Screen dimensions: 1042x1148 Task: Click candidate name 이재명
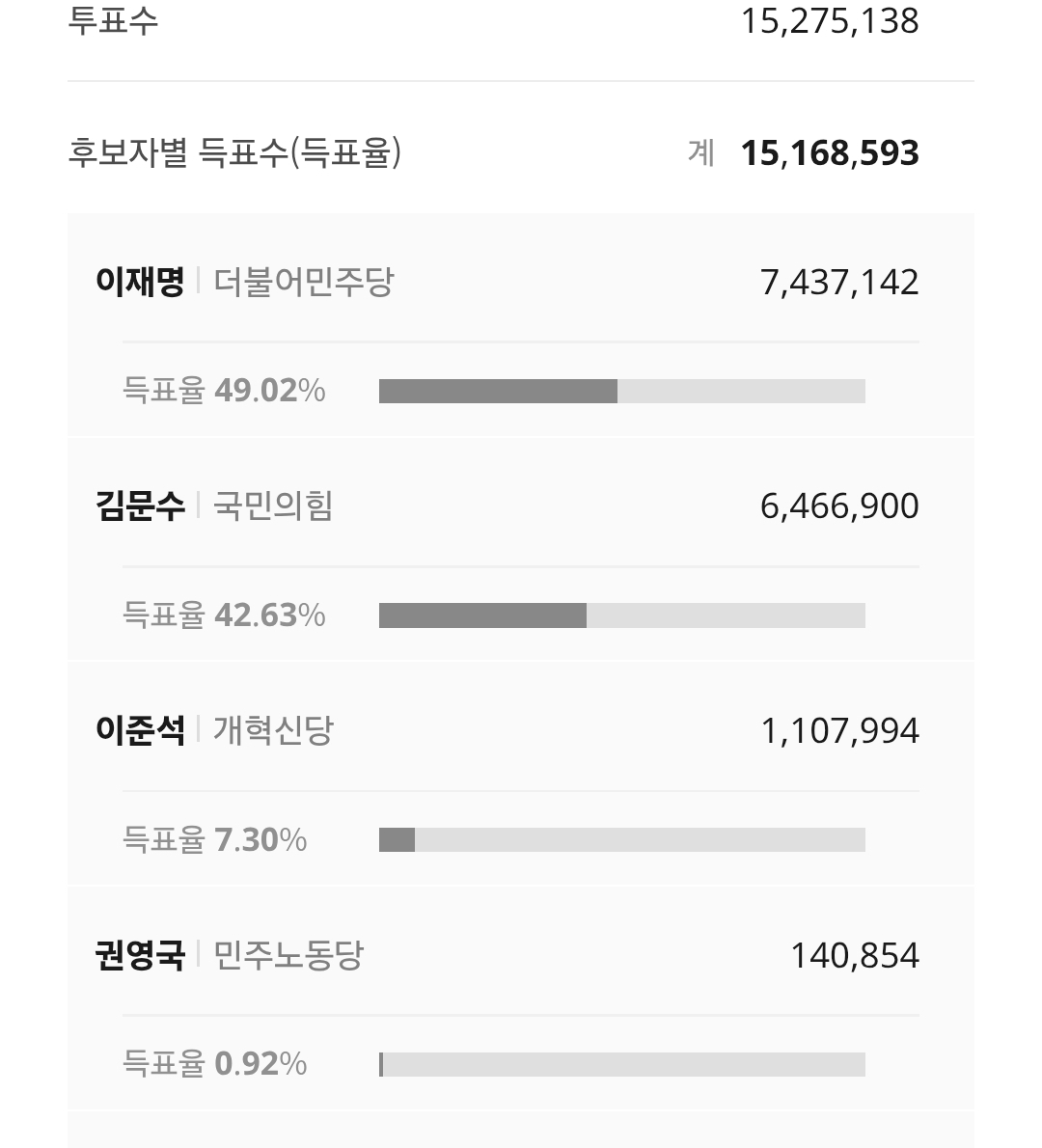tap(140, 283)
